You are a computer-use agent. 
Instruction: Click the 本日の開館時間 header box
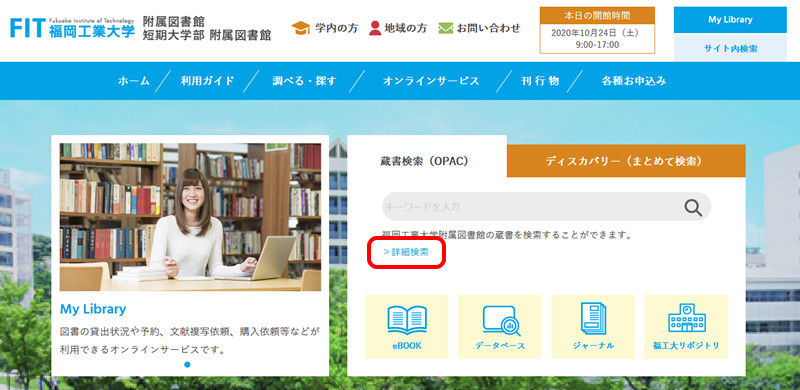tap(597, 15)
